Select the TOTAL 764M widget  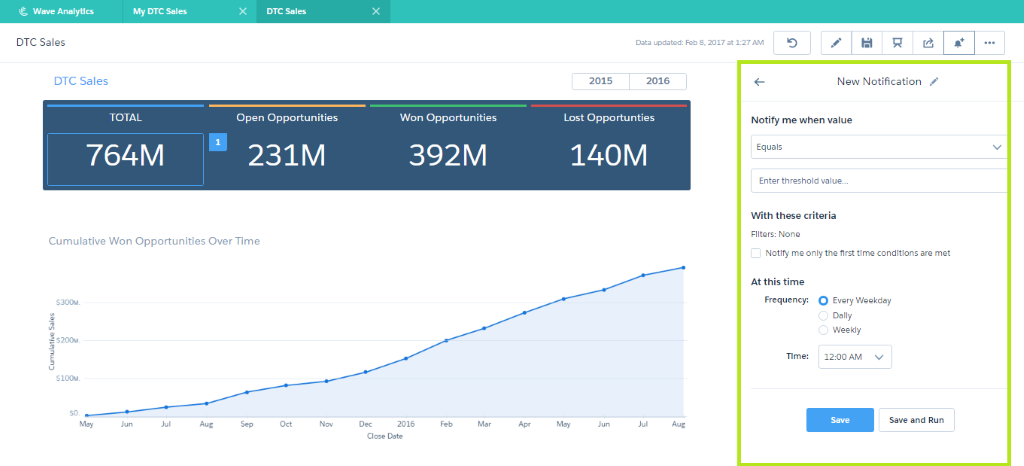pos(125,159)
